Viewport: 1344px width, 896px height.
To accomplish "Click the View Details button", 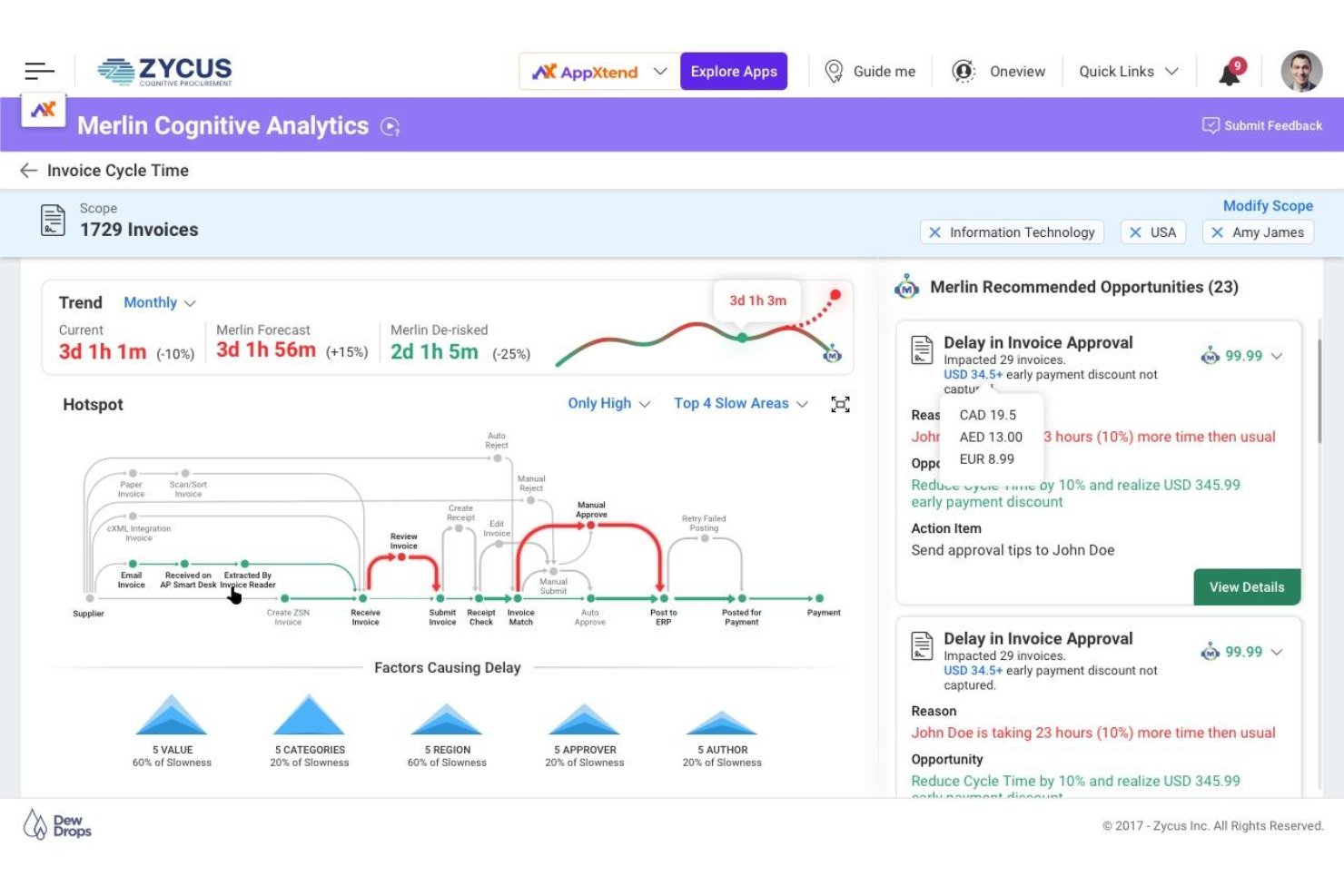I will (1247, 587).
